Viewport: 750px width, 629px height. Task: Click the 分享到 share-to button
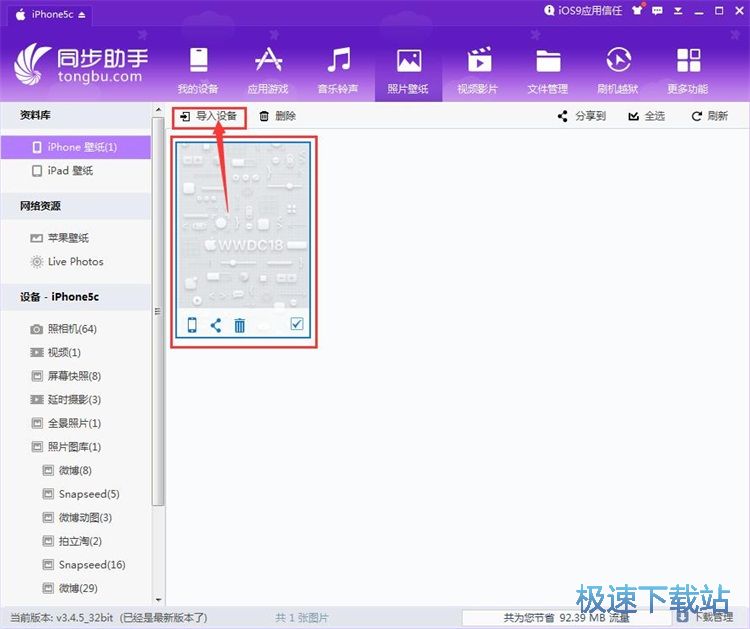(x=582, y=116)
